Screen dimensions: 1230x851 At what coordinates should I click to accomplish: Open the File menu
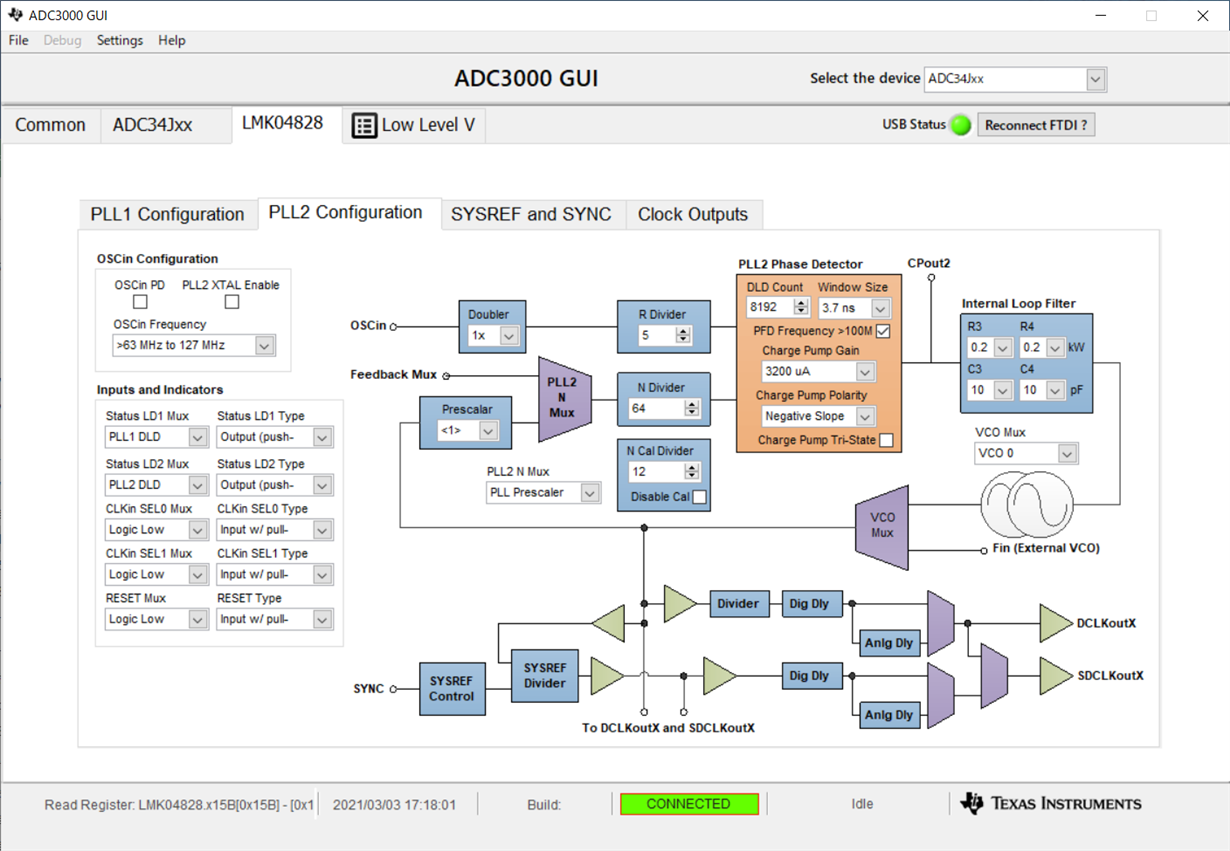click(18, 40)
